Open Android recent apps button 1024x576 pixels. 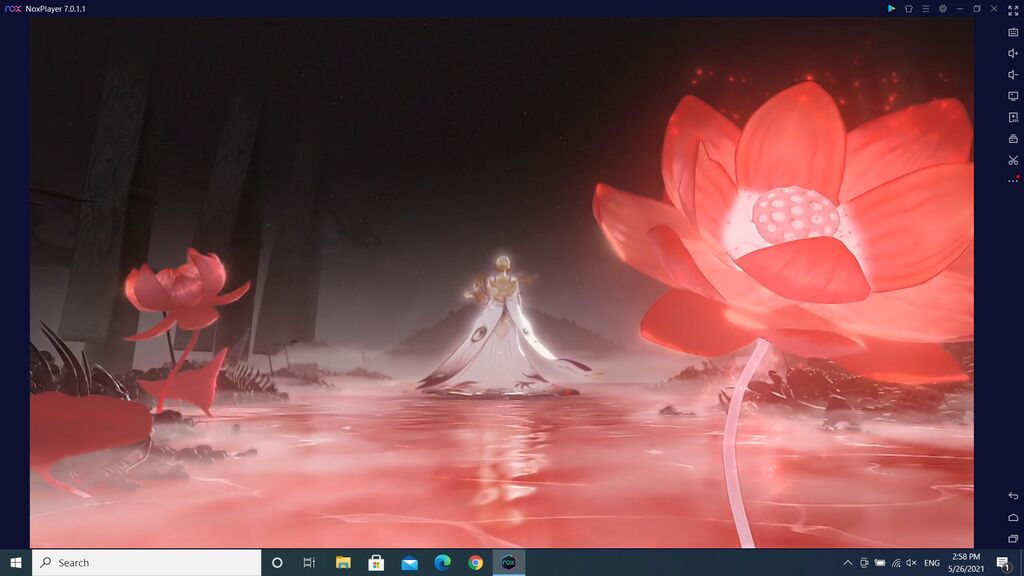pos(1013,539)
